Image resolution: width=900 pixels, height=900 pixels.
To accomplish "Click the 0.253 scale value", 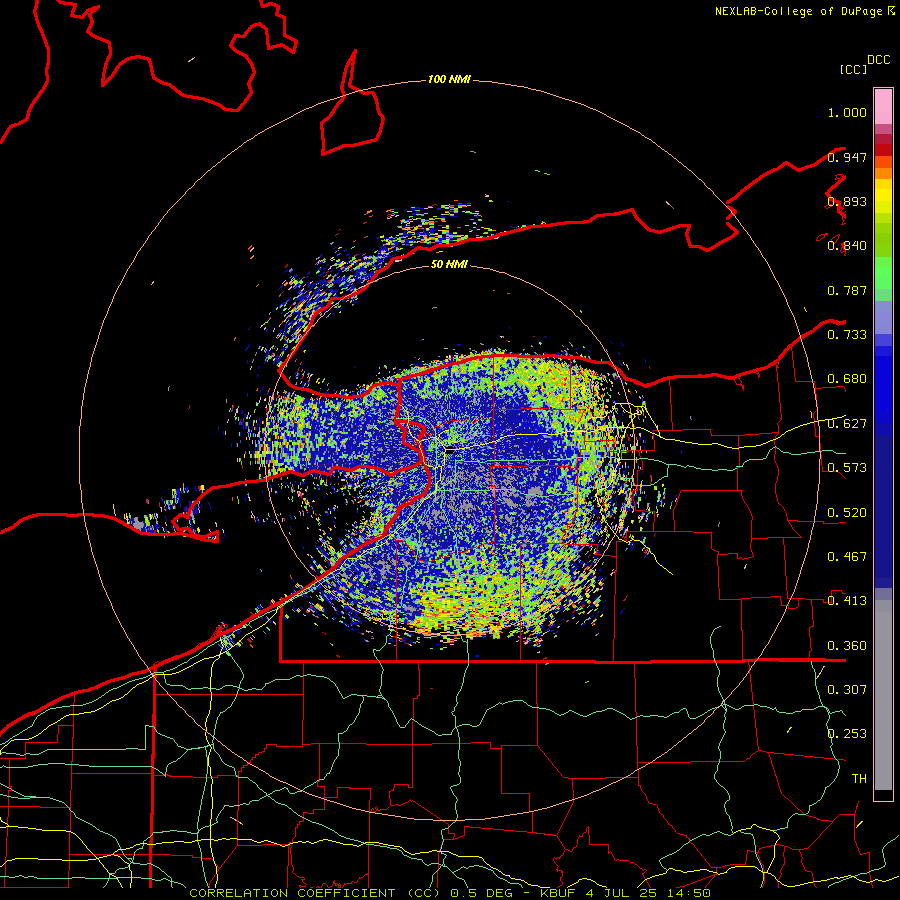I will click(847, 734).
